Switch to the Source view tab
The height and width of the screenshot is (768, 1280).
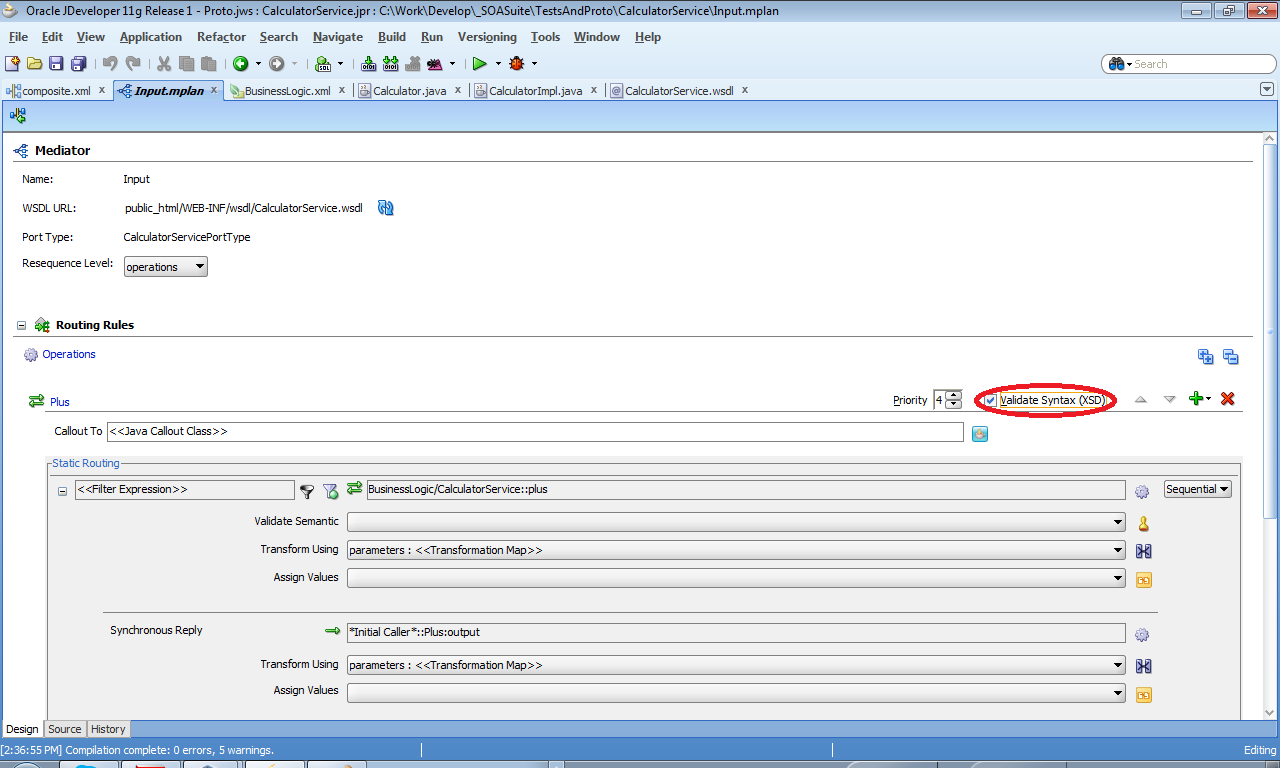click(x=64, y=729)
